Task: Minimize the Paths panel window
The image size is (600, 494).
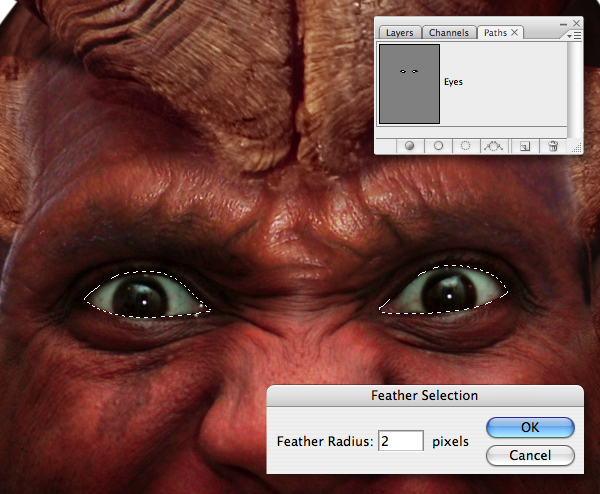Action: (563, 24)
